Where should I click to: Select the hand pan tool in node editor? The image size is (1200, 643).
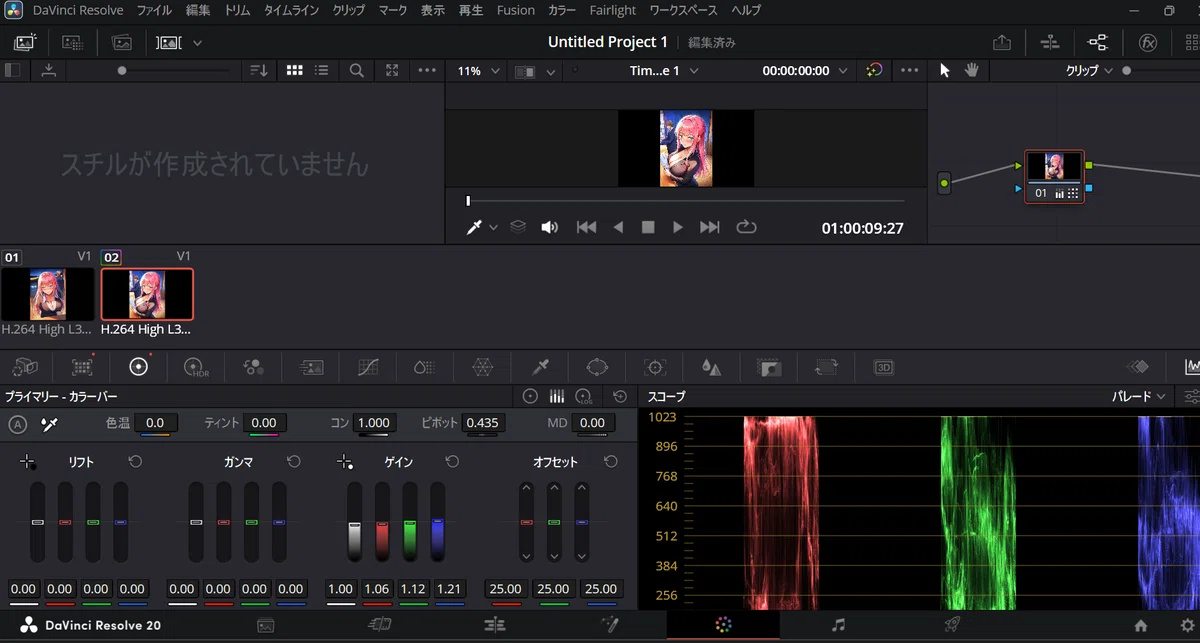[x=972, y=71]
